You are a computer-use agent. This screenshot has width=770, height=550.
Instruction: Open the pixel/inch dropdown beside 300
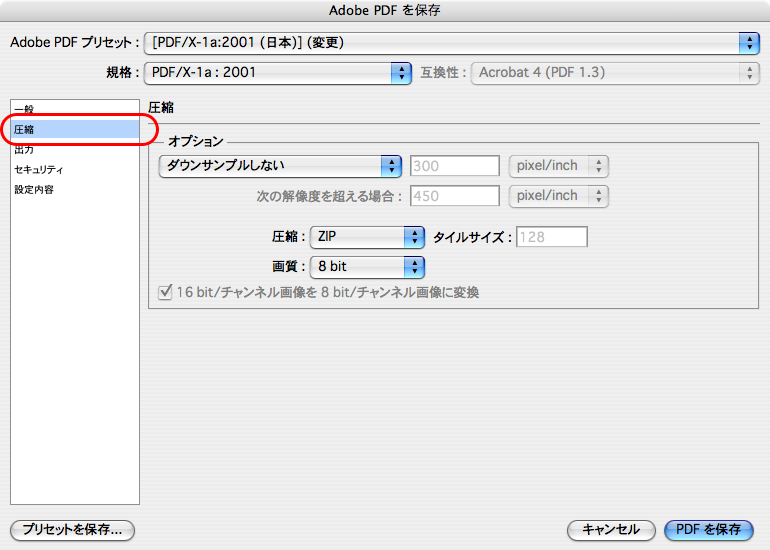[559, 166]
